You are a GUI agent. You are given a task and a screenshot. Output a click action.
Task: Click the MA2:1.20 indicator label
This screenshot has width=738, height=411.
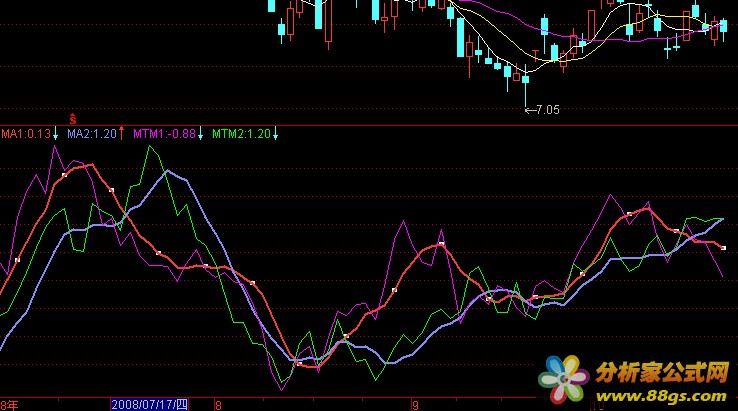[92, 134]
